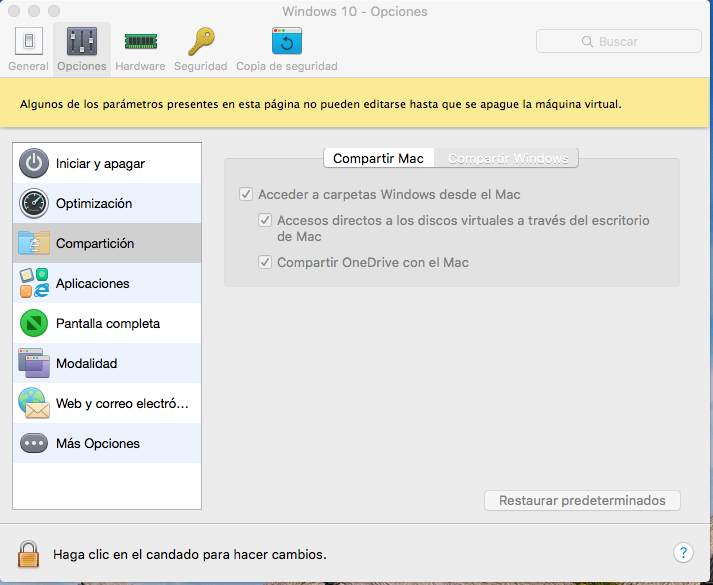The height and width of the screenshot is (585, 713).
Task: Click the green Pantalla completa icon
Action: point(34,323)
